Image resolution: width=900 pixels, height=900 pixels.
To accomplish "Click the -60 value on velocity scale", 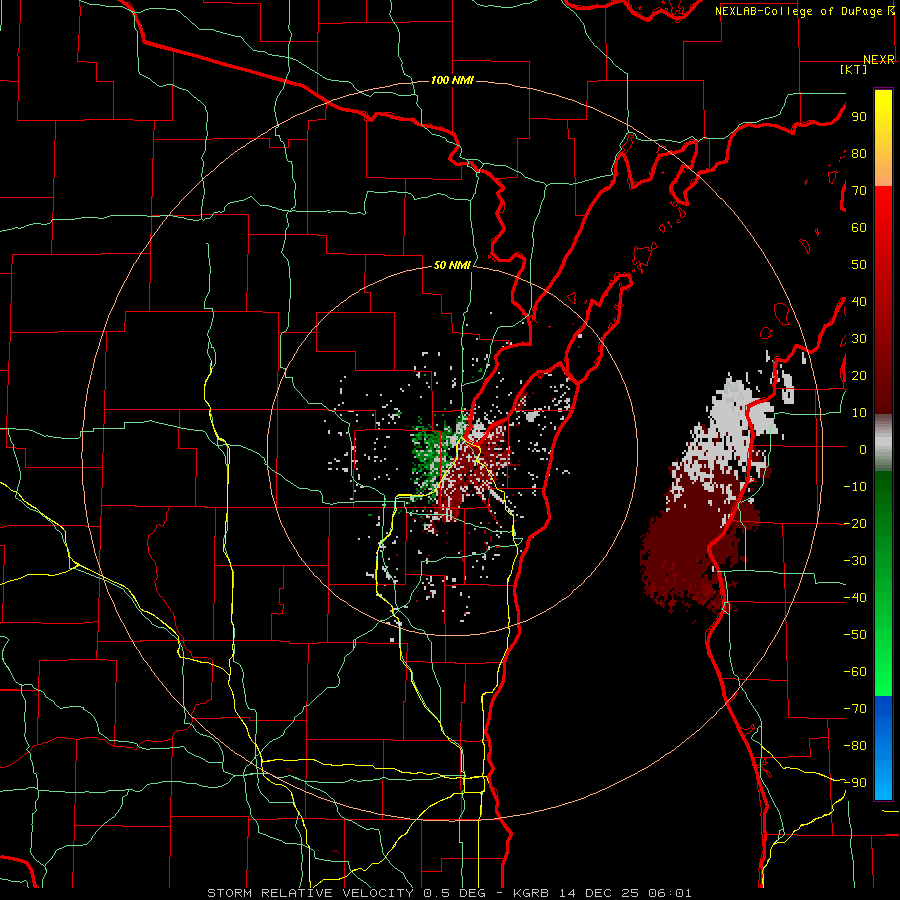I will (x=855, y=672).
